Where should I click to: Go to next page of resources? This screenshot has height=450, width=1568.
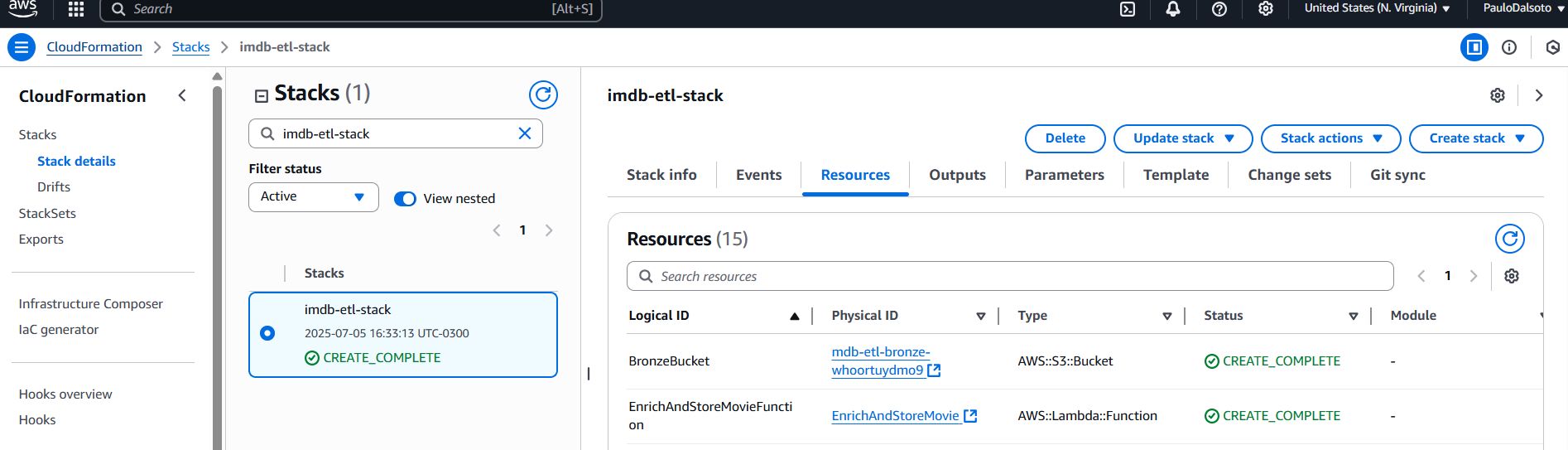1474,276
